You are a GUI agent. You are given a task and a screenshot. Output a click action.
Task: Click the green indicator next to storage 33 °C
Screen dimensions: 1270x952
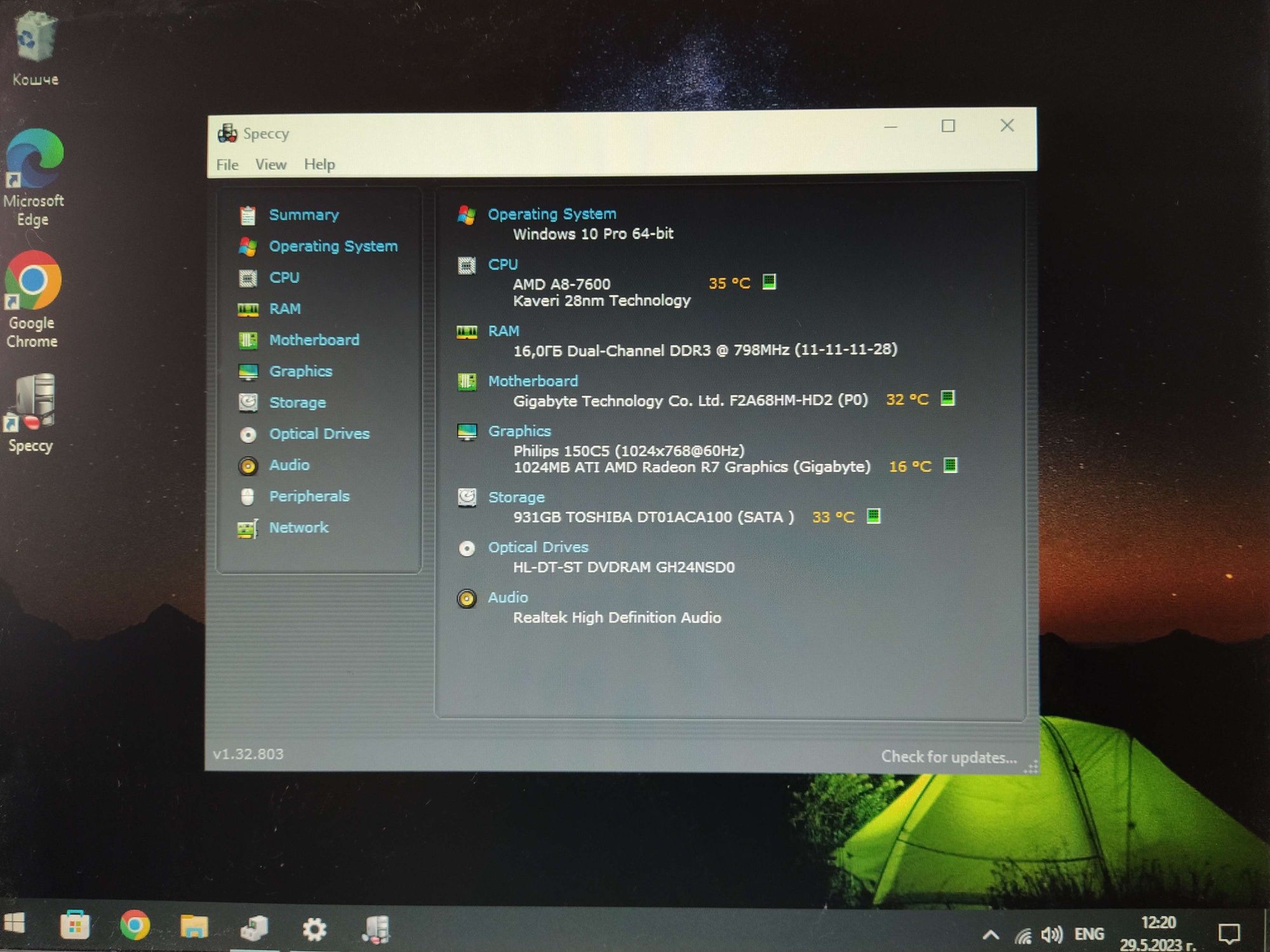pyautogui.click(x=874, y=515)
